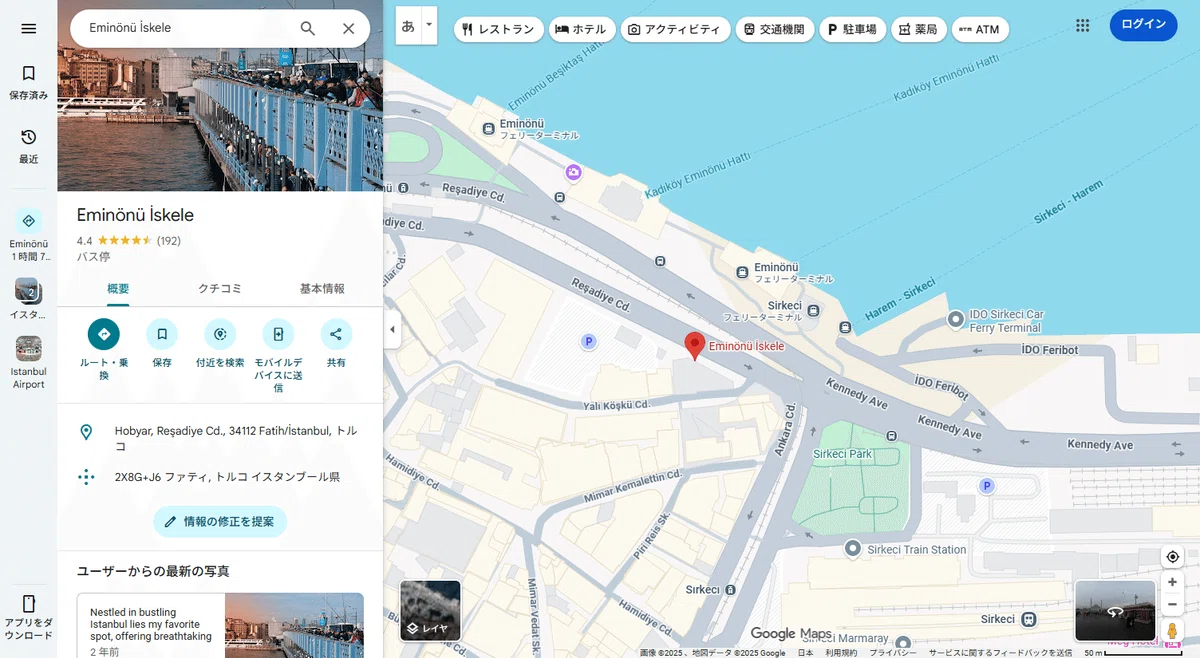
Task: Copy the plus code 2X8G+J6
Action: [220, 477]
